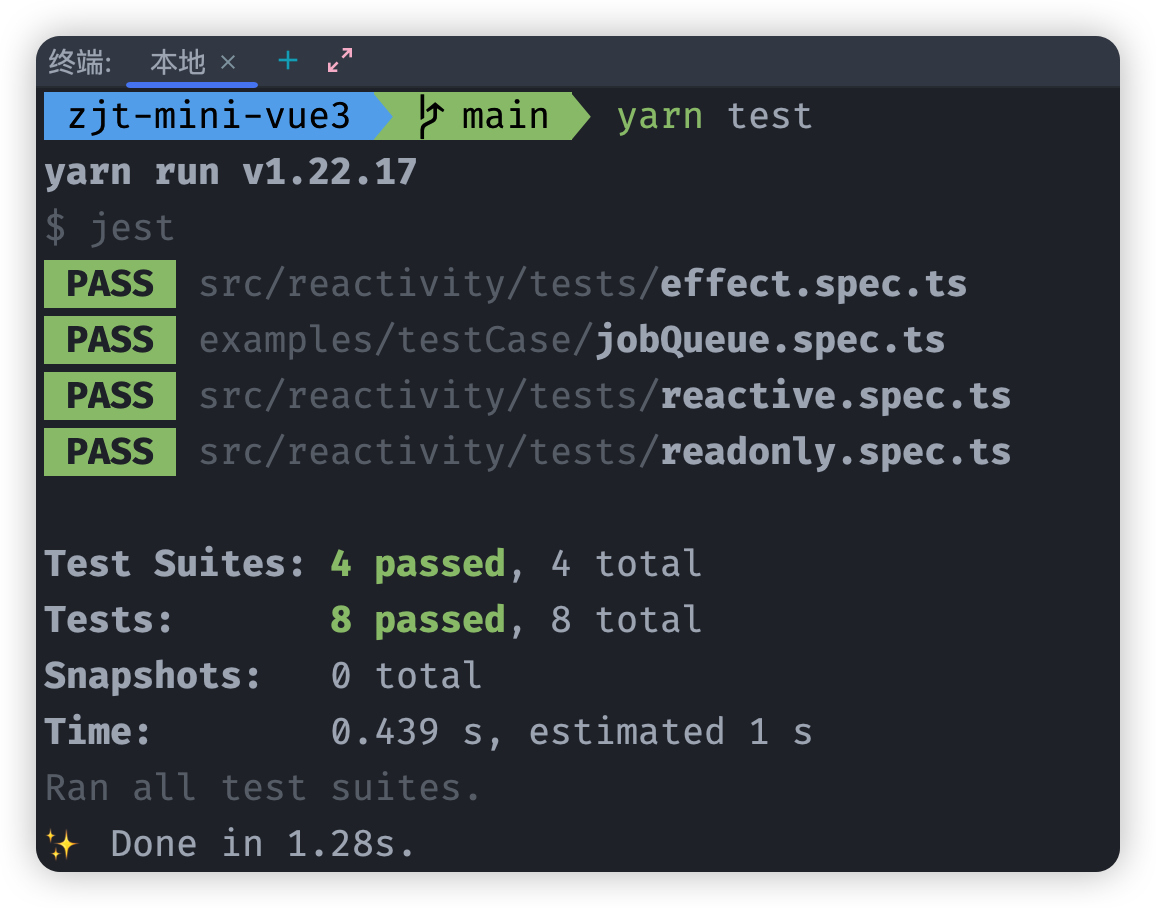The height and width of the screenshot is (908, 1156).
Task: Click the PASS badge for jobQueue.spec.ts
Action: click(x=110, y=340)
